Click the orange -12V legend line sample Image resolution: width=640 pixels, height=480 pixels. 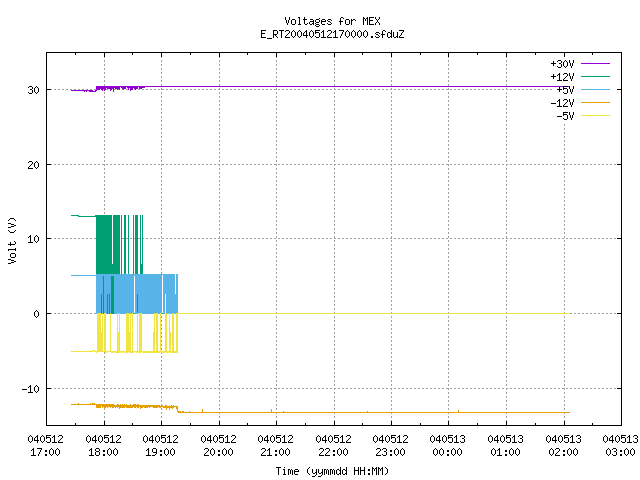(596, 102)
